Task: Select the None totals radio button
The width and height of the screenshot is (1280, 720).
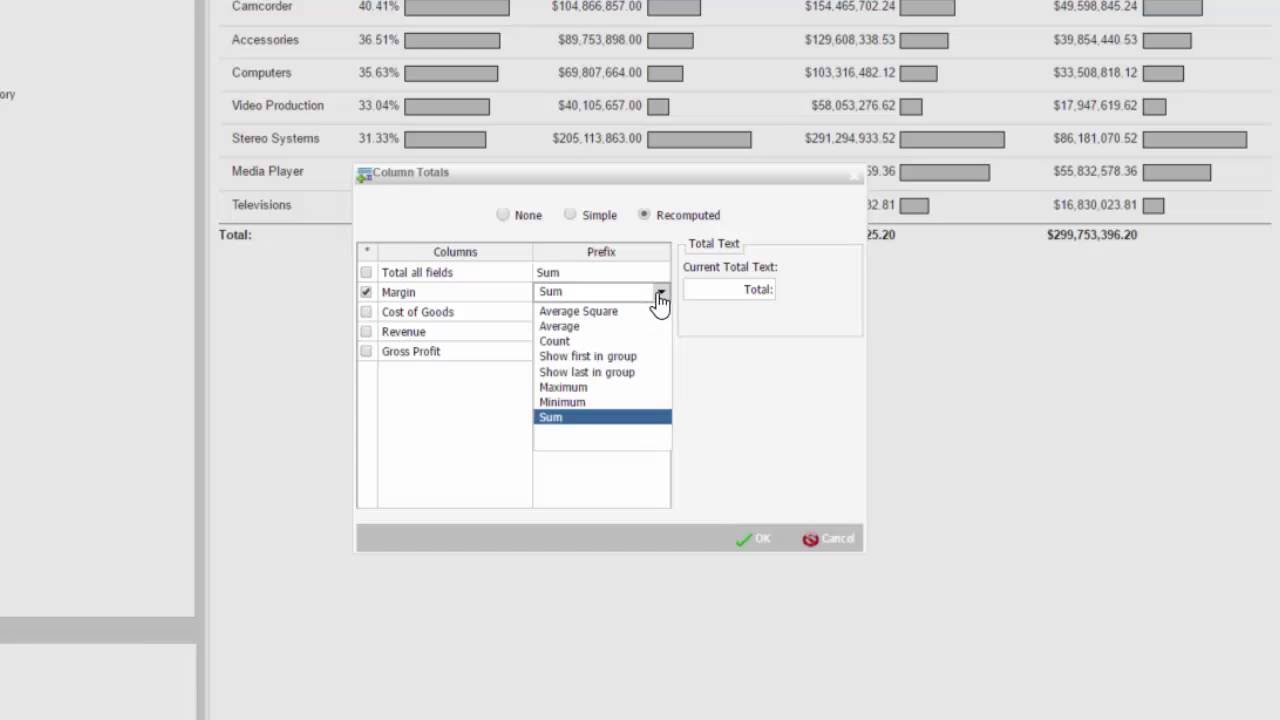Action: (x=503, y=215)
